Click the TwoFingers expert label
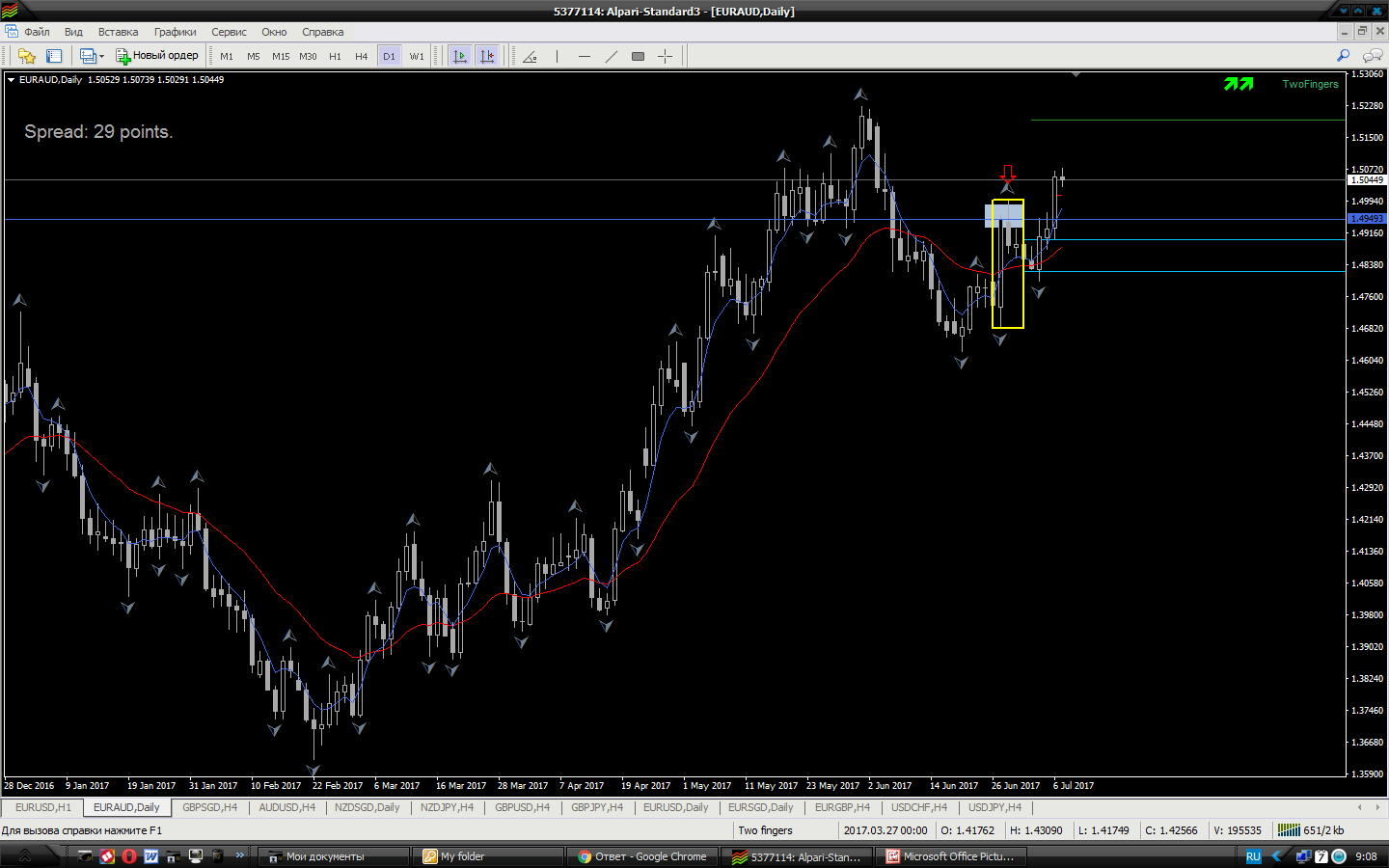 click(x=1310, y=84)
